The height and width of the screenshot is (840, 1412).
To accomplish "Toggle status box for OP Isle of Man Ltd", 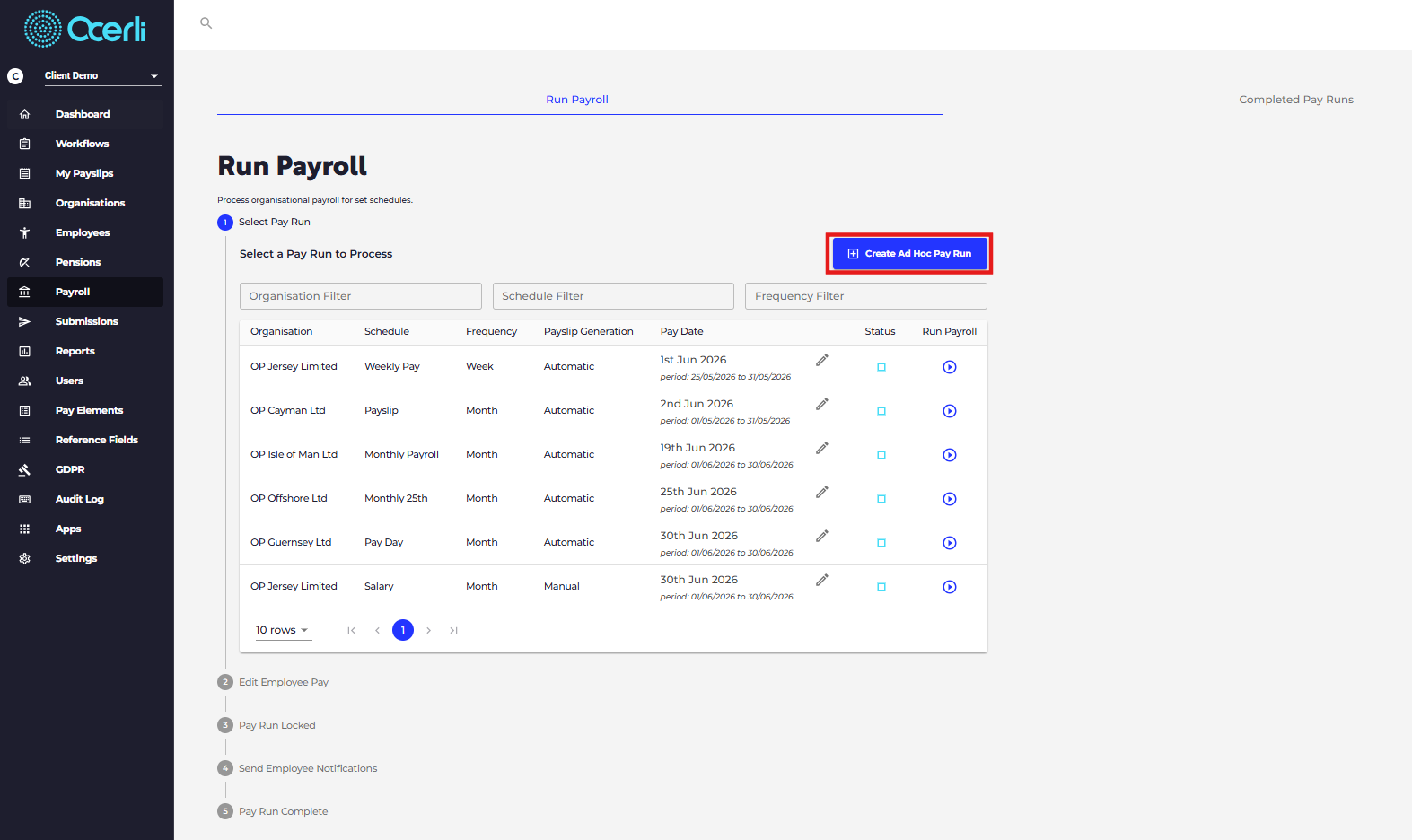I will tap(881, 455).
